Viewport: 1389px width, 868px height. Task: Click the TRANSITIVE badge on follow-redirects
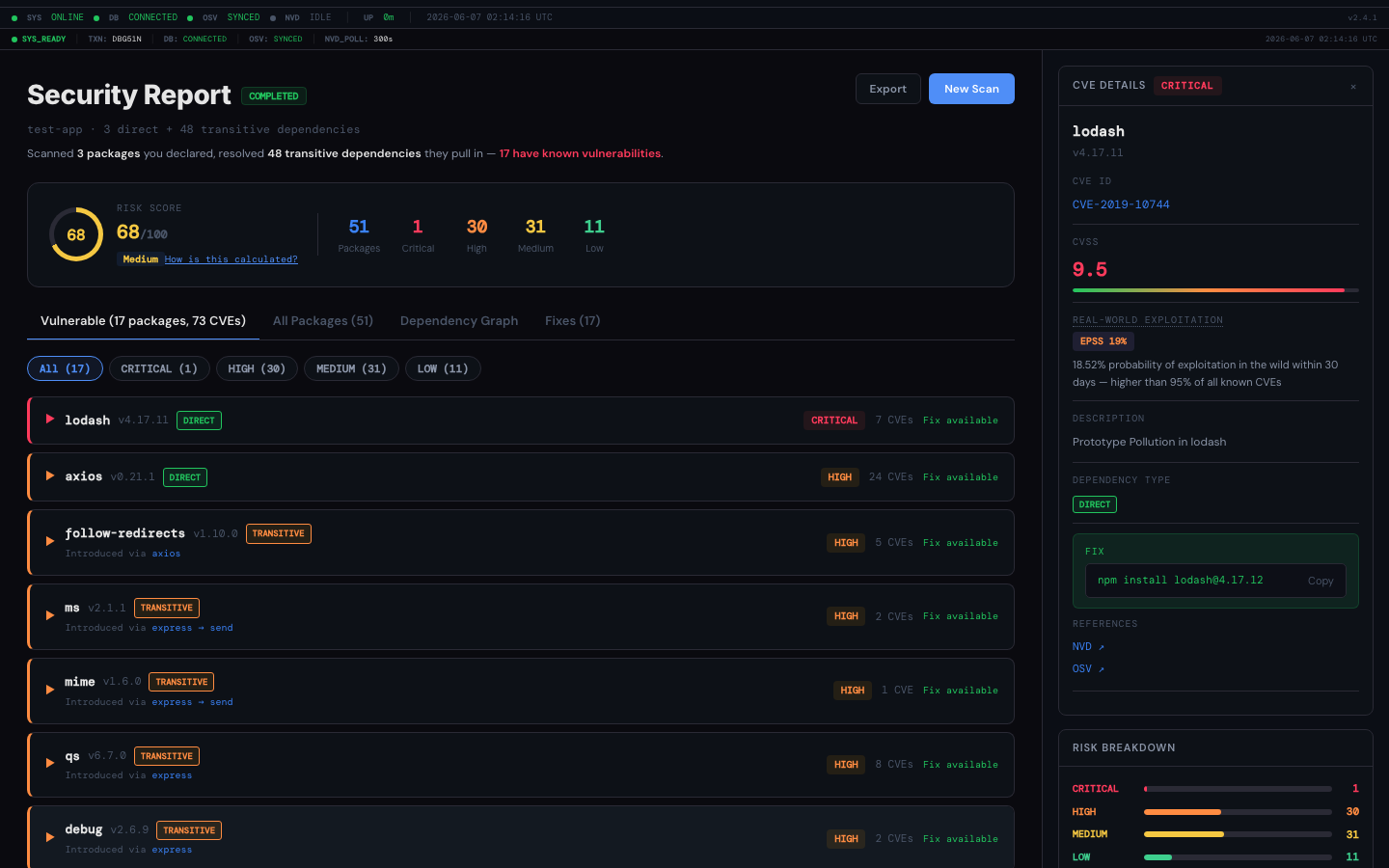(279, 533)
